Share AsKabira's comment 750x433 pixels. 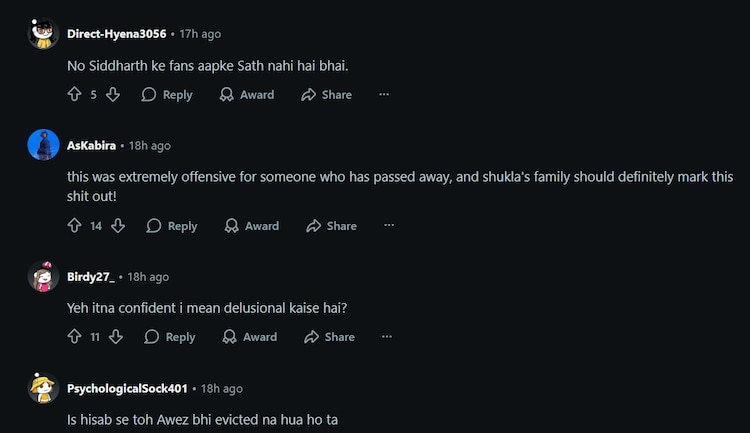point(331,226)
